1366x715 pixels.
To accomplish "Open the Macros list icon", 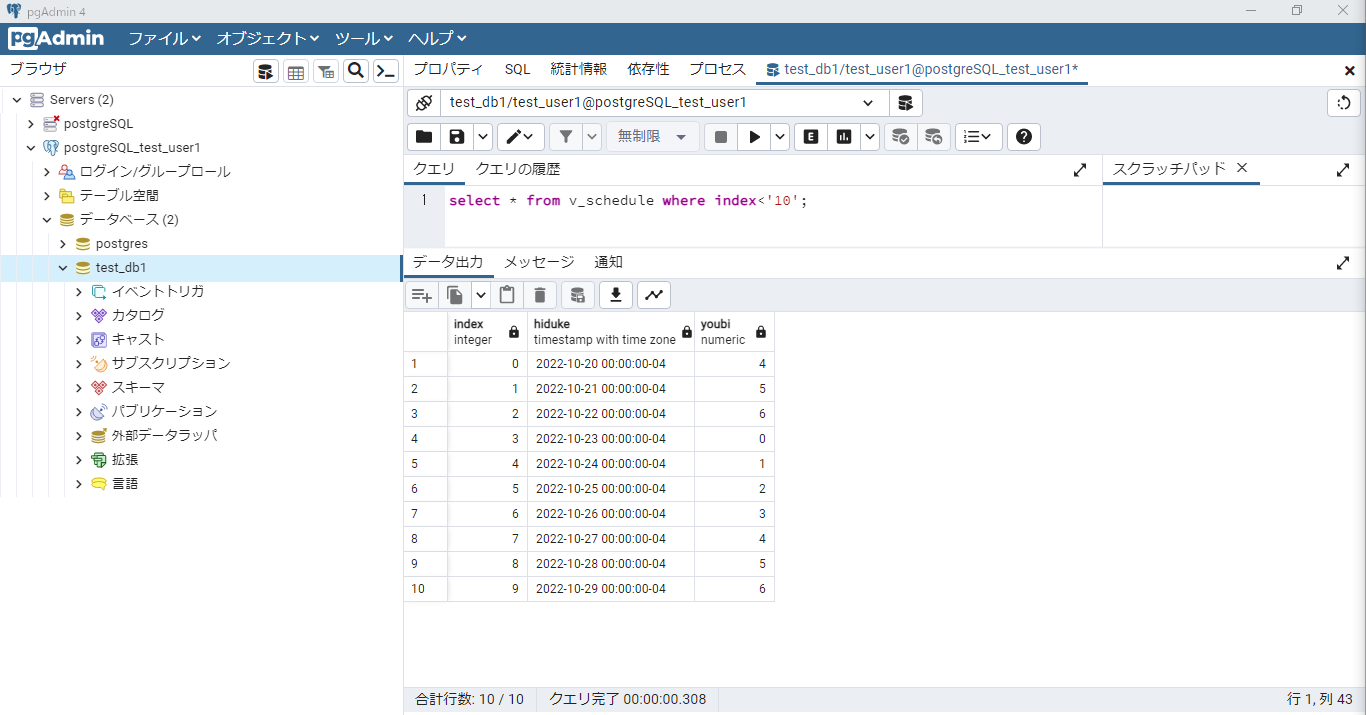I will coord(979,137).
